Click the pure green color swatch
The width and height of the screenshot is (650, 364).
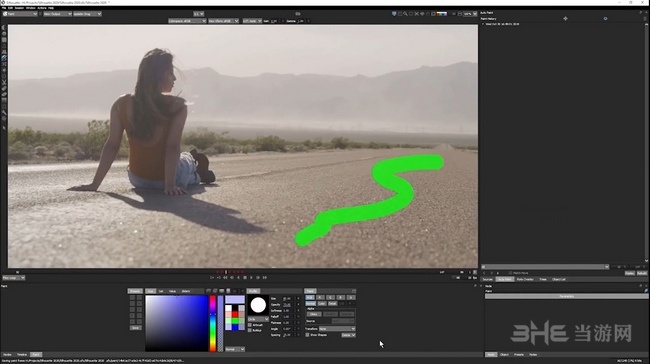[235, 321]
